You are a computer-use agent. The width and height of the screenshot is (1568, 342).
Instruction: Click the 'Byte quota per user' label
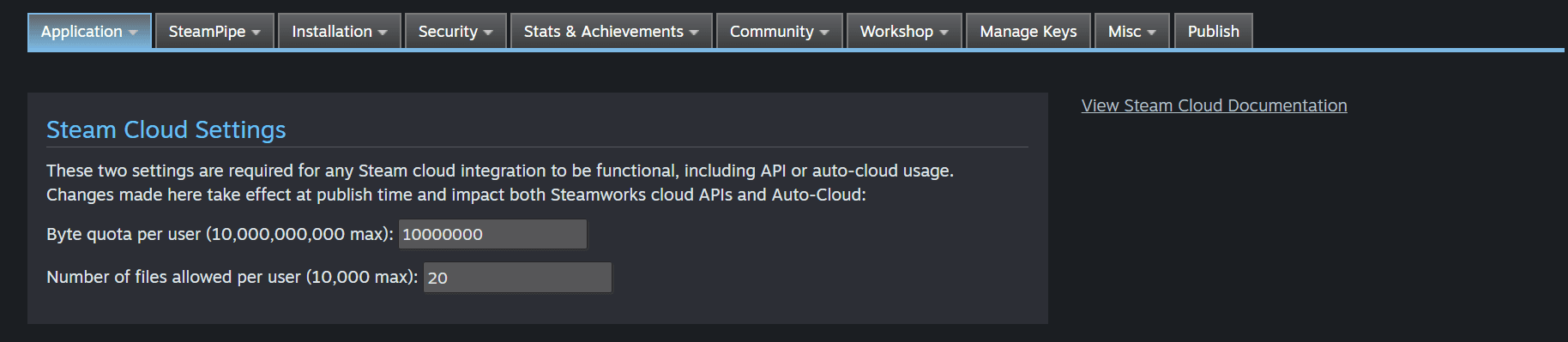tap(220, 234)
